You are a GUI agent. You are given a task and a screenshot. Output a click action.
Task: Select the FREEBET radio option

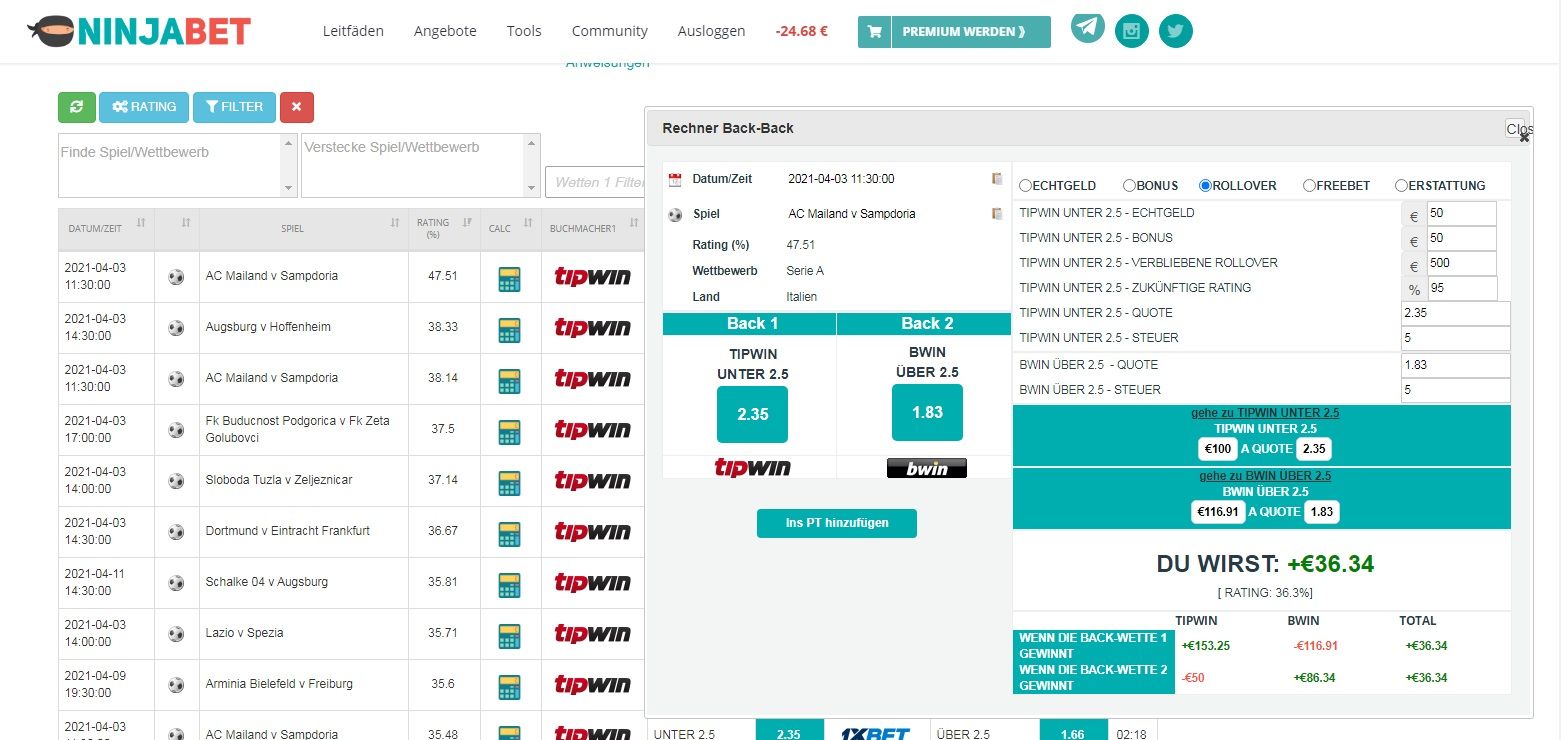1309,186
